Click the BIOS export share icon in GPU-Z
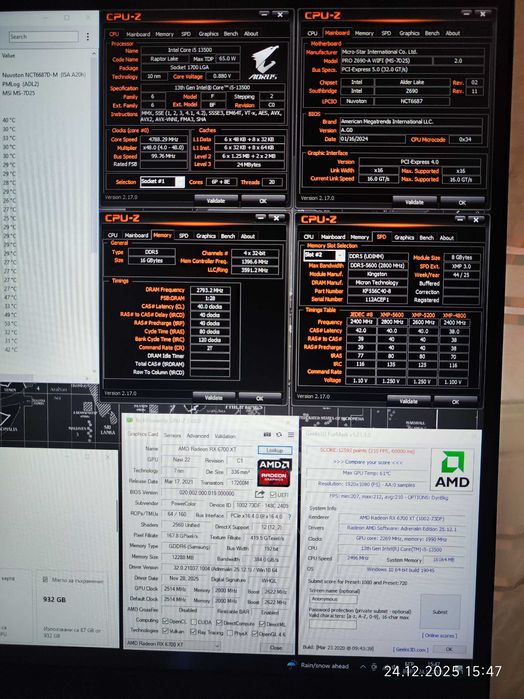Image resolution: width=524 pixels, height=699 pixels. tap(260, 494)
